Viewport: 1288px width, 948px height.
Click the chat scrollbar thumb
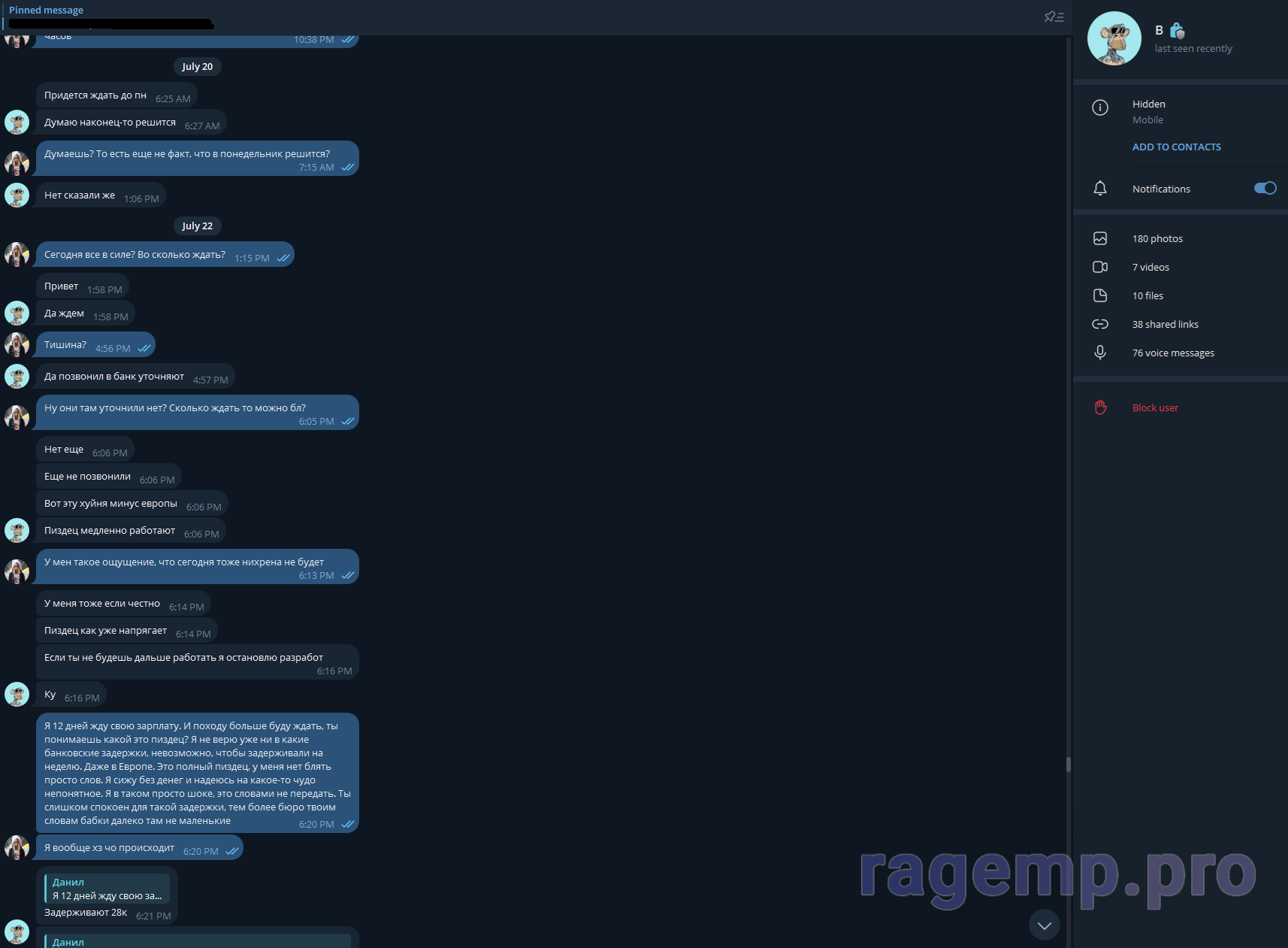point(1068,765)
